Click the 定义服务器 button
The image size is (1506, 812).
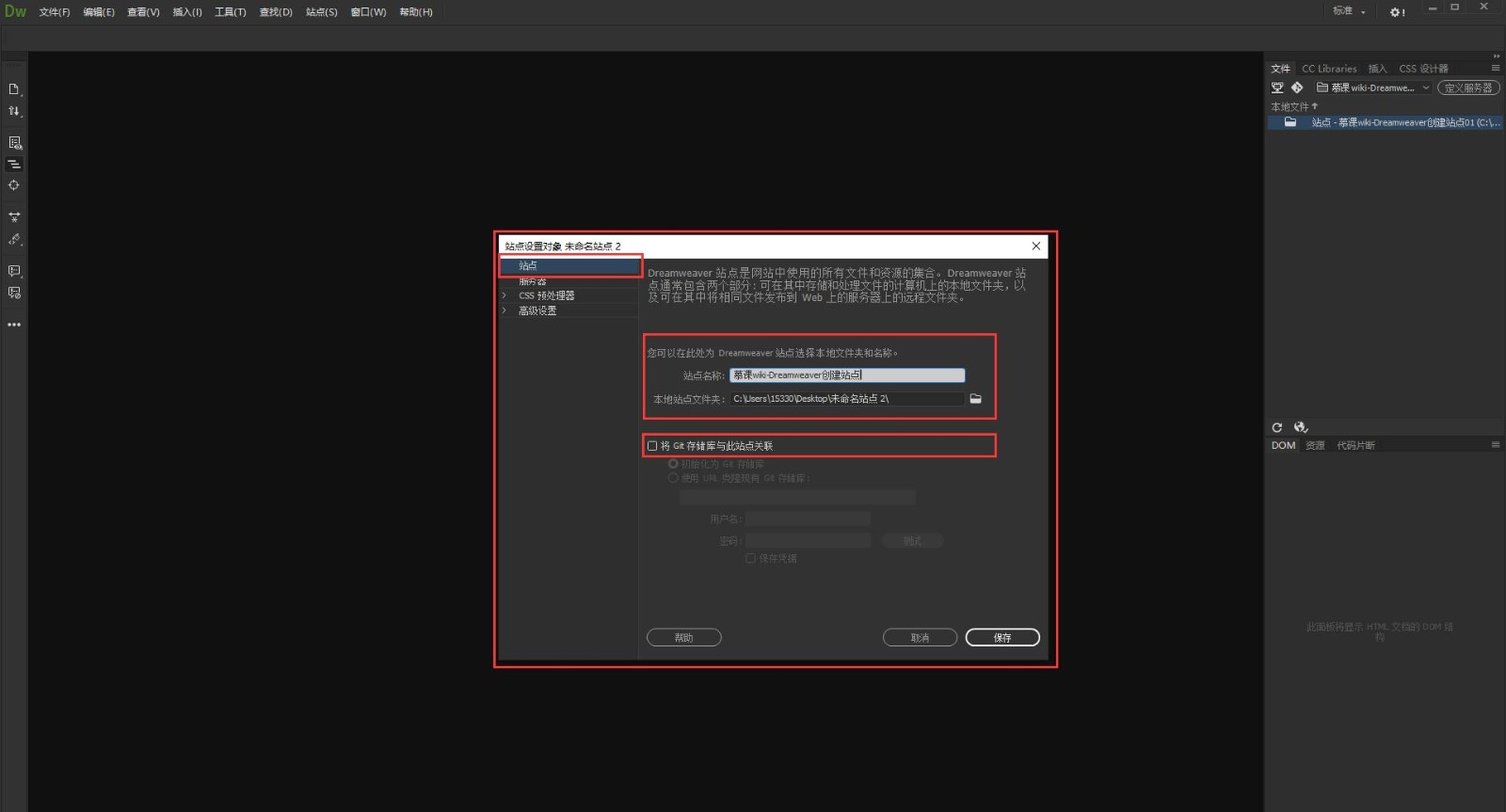[x=1468, y=88]
